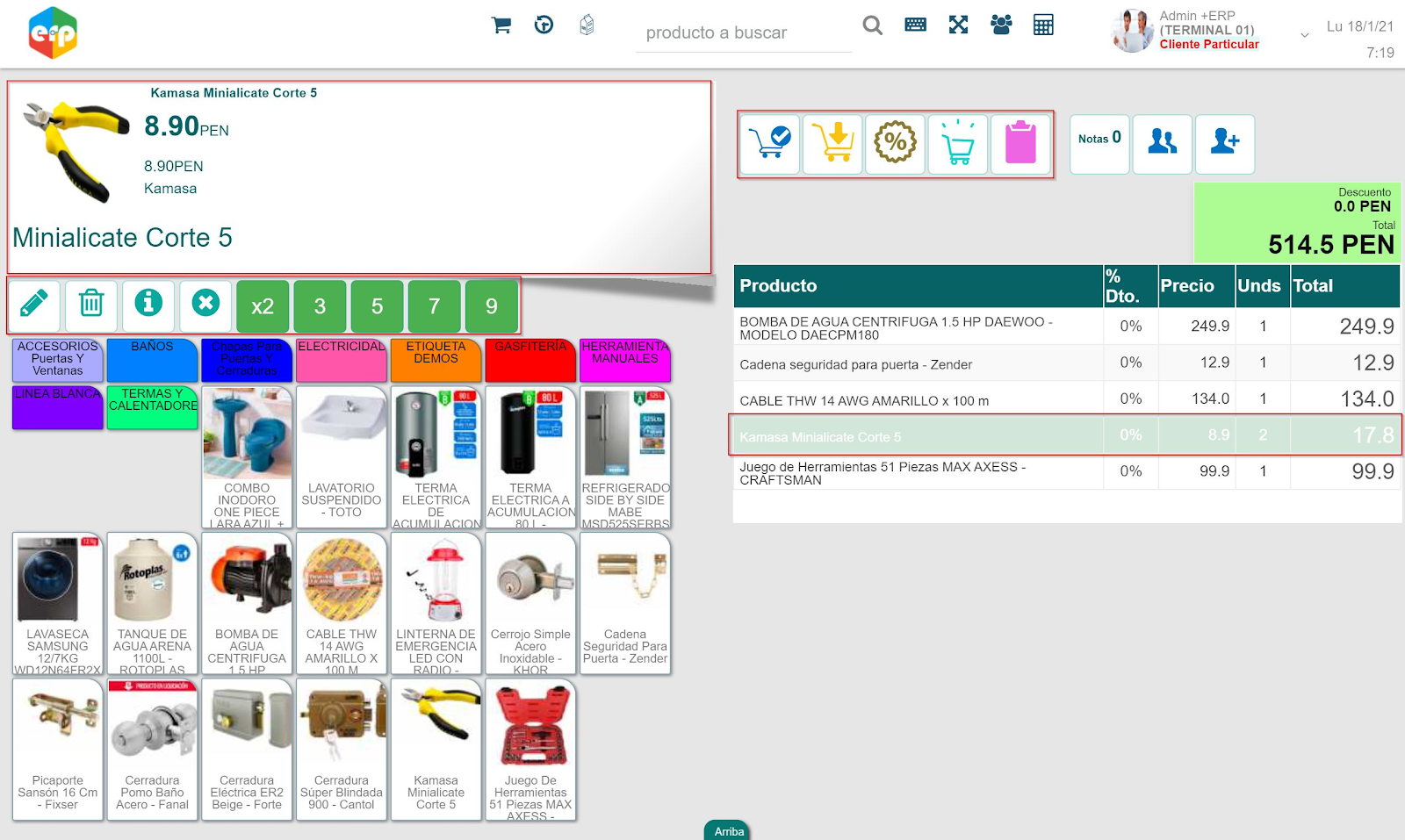
Task: Open the on-screen keyboard icon
Action: (x=915, y=25)
